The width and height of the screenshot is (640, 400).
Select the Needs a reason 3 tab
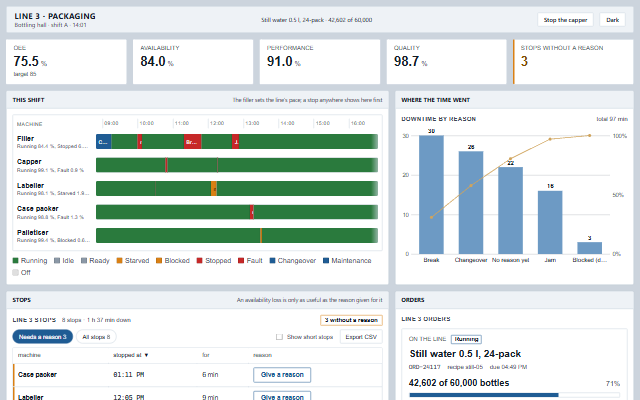point(42,337)
